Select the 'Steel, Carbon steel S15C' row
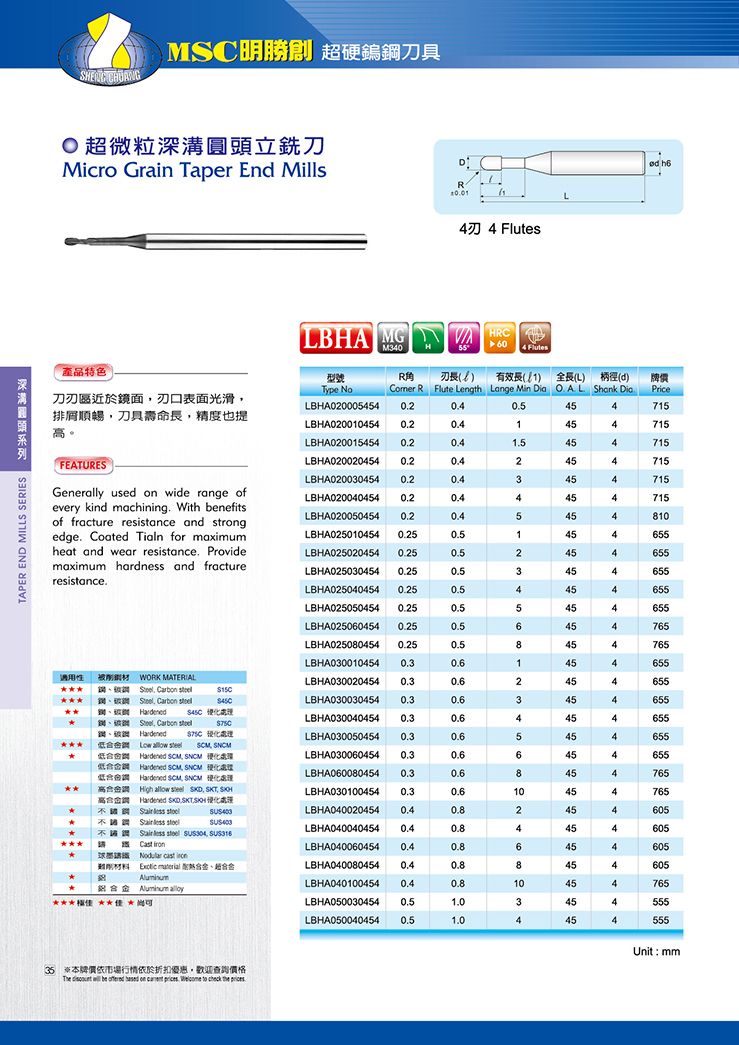Viewport: 739px width, 1045px height. tap(150, 690)
